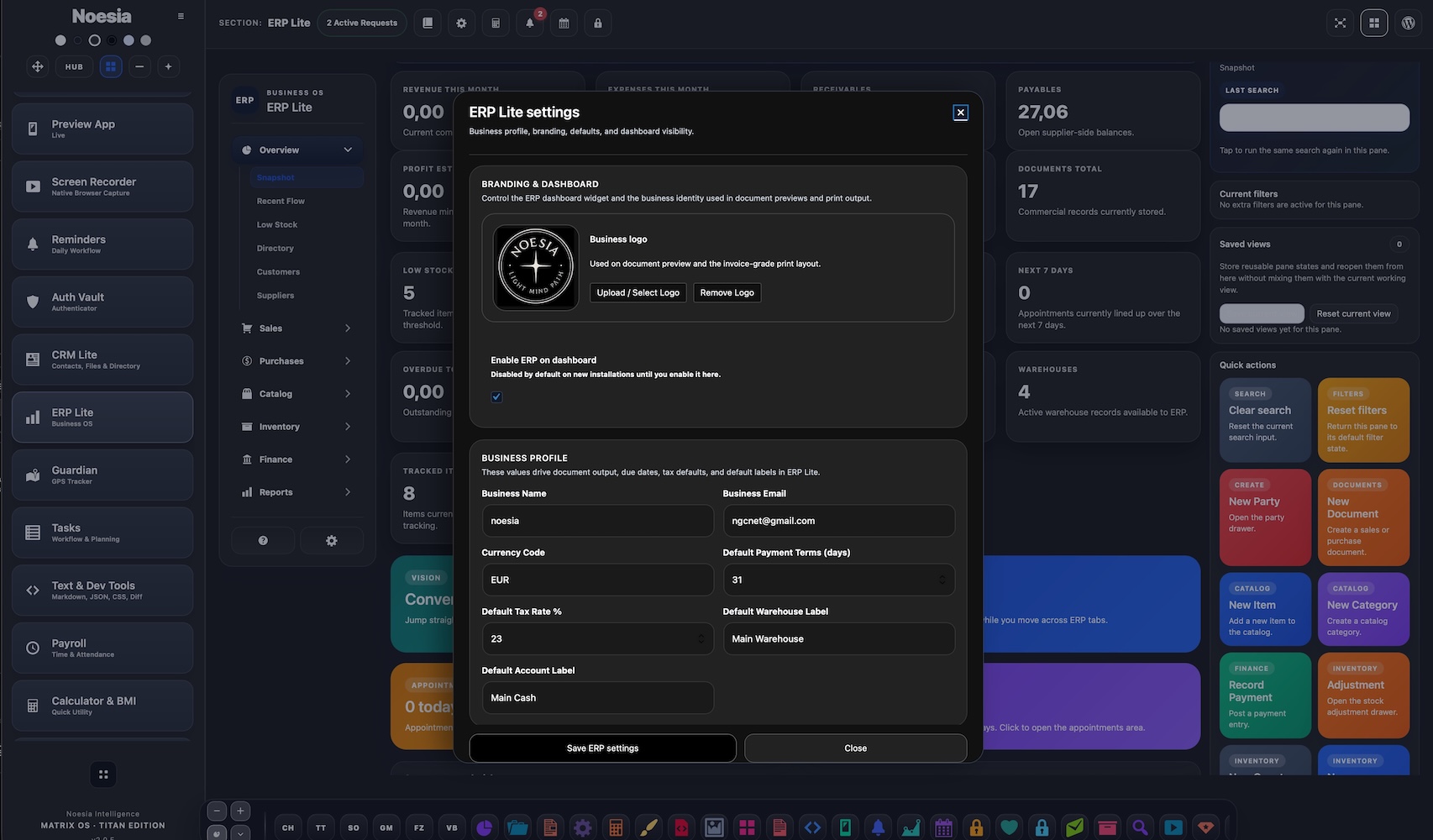
Task: Expand the Reports section
Action: point(298,492)
